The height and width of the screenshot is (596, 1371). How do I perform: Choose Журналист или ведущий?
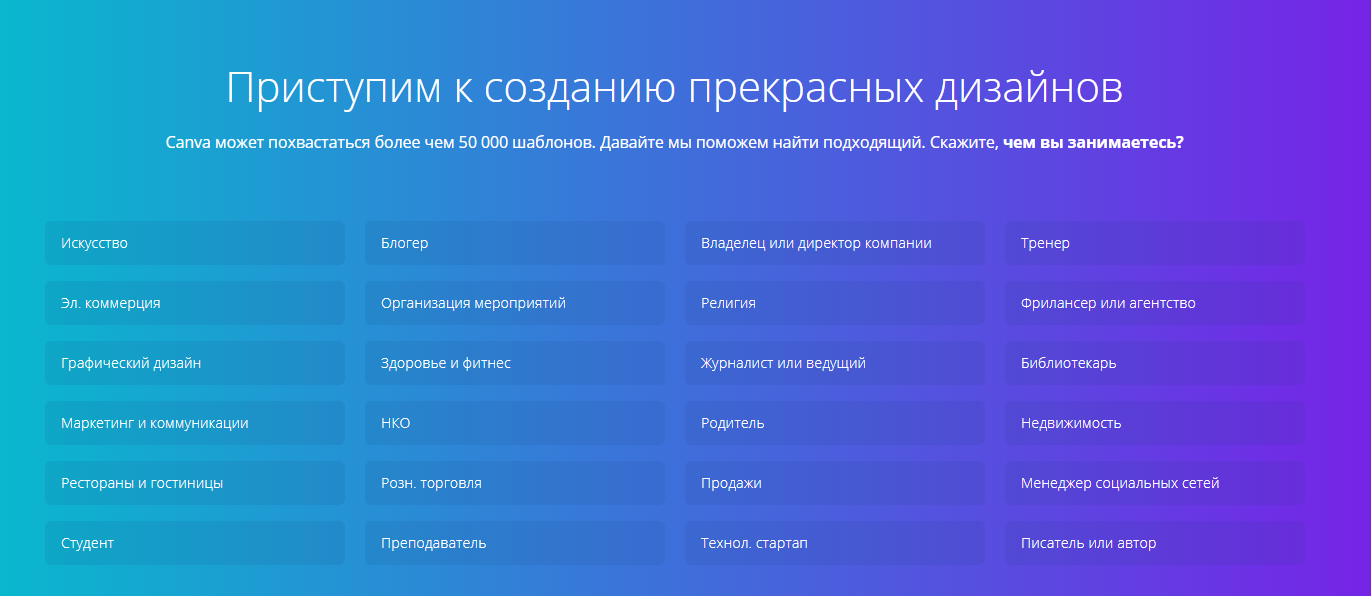pos(835,363)
